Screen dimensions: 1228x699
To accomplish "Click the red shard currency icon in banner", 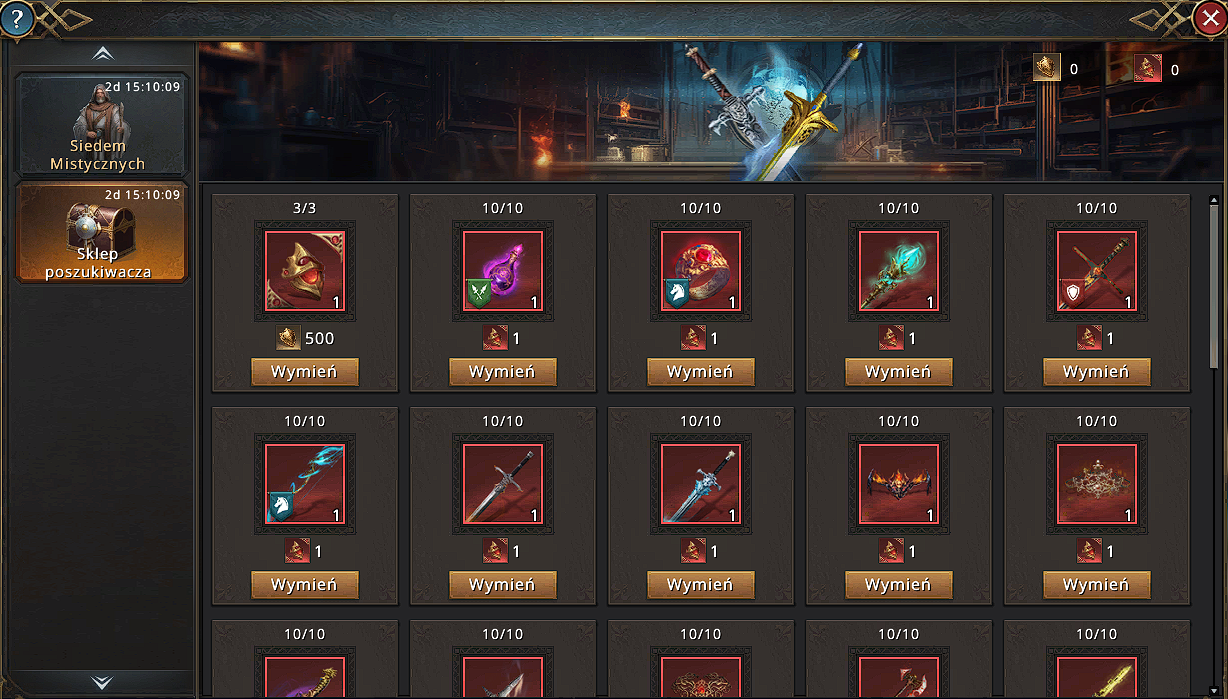I will tap(1148, 68).
